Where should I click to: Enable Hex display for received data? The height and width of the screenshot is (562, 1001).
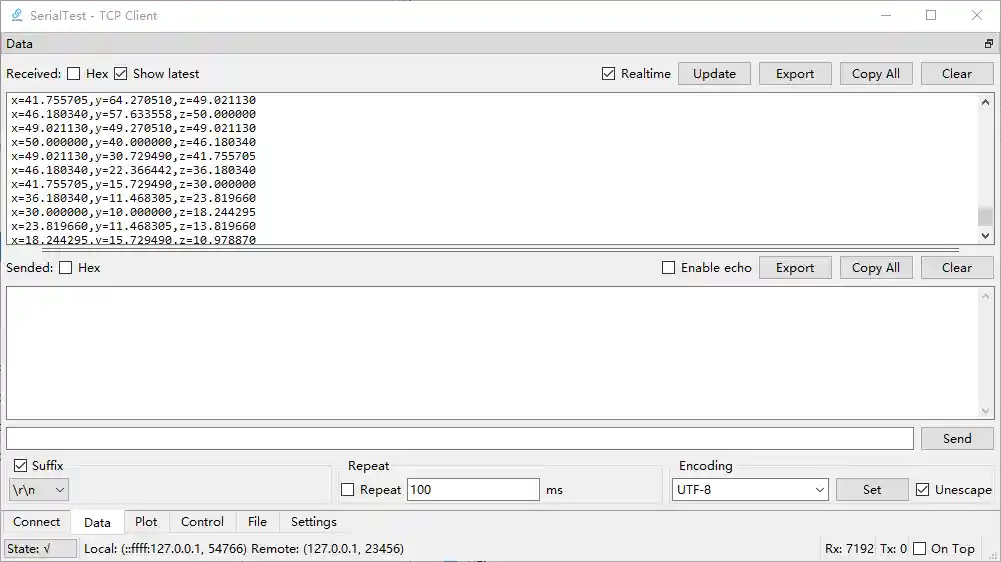74,73
